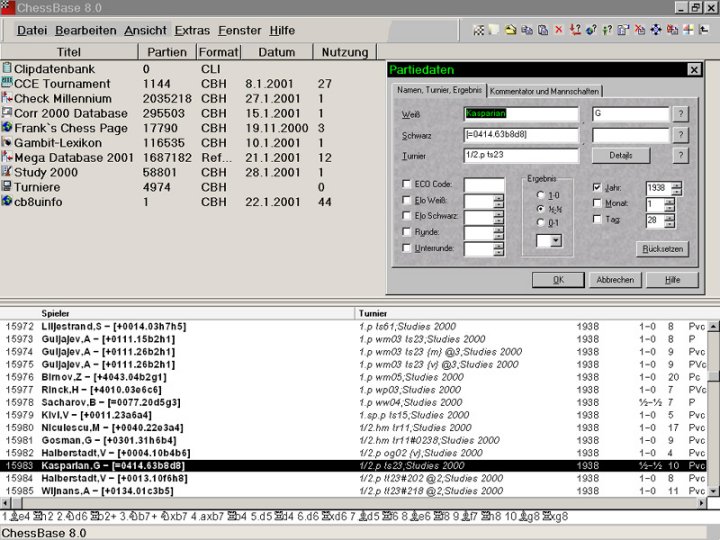Click the new blank database toolbar icon
The height and width of the screenshot is (540, 720).
[494, 30]
